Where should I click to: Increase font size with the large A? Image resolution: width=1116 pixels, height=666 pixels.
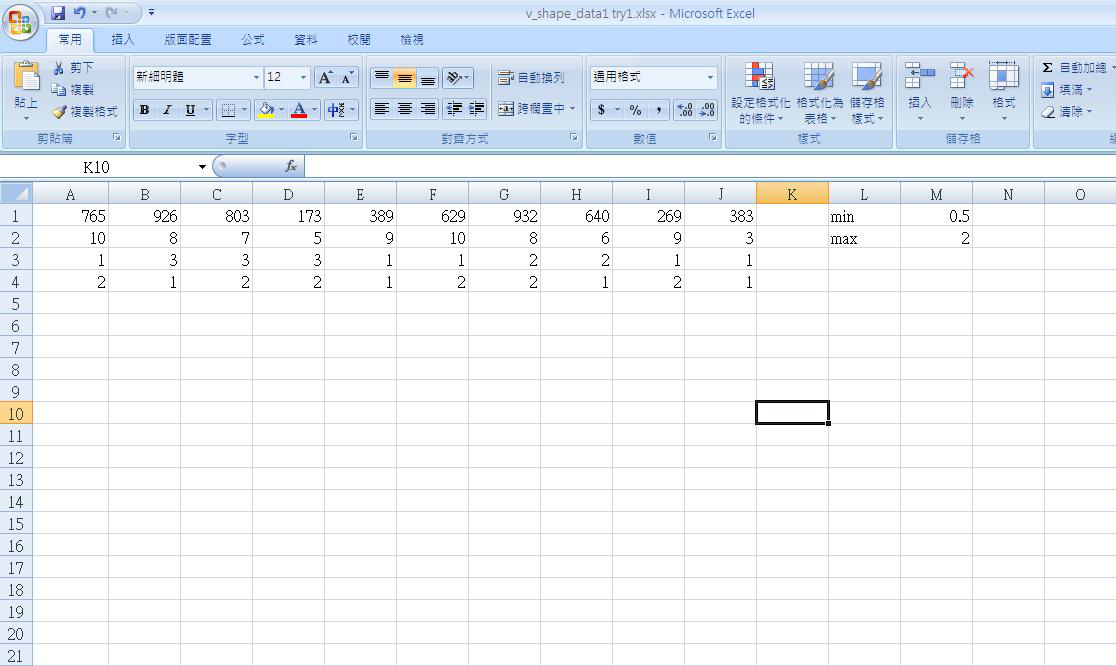click(325, 78)
